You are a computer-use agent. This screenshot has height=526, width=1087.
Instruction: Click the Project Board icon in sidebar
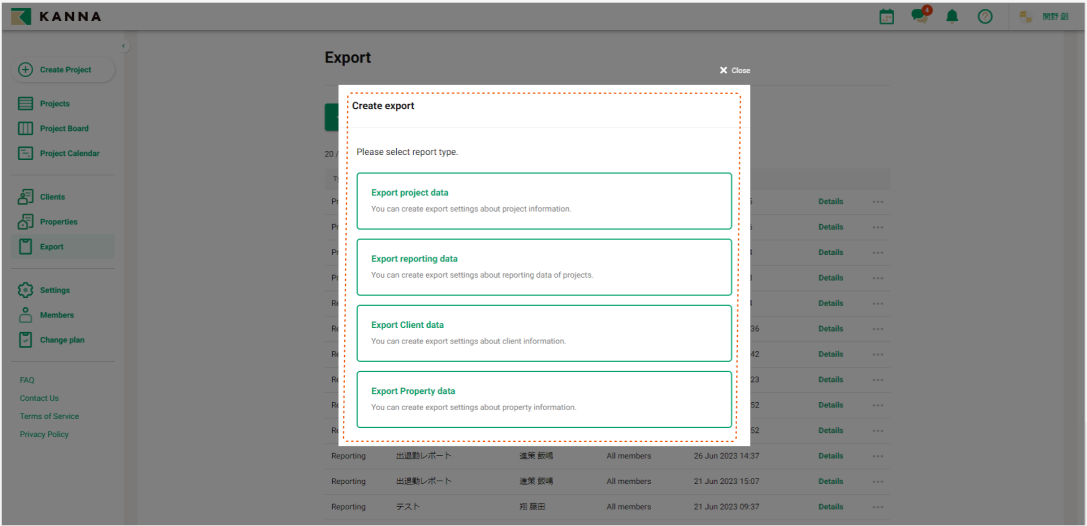pos(26,128)
